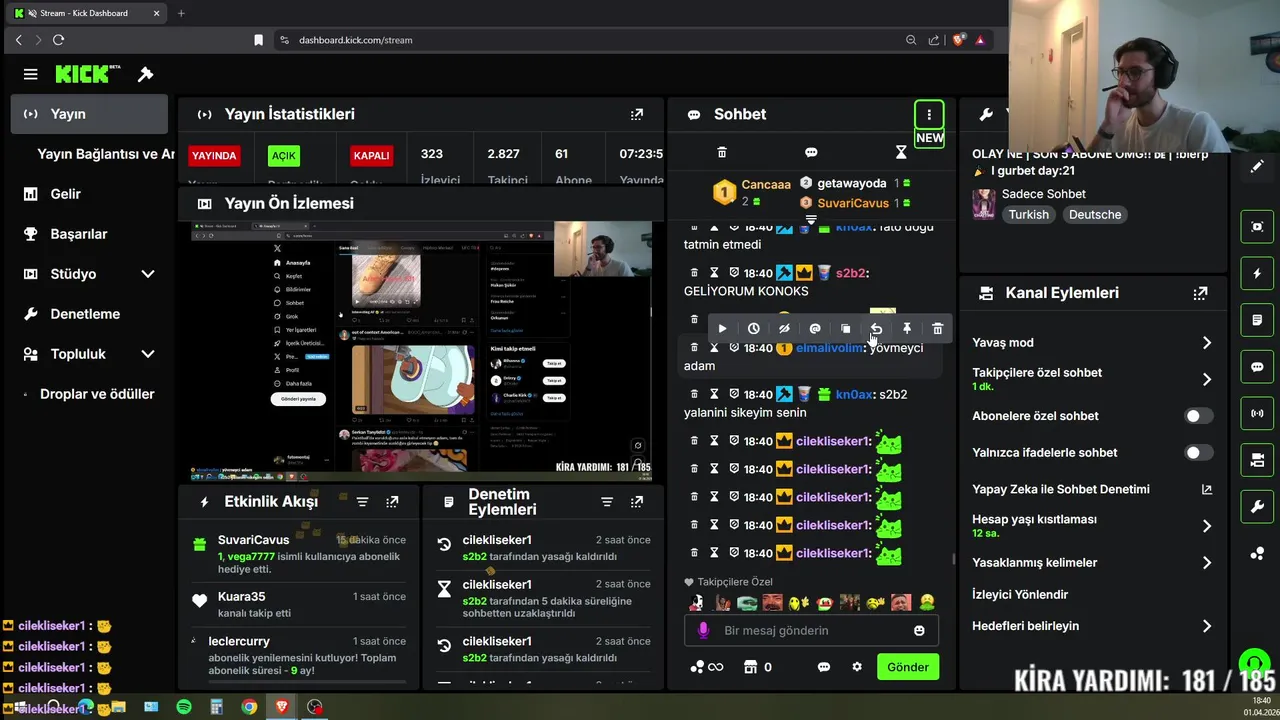Open OBS from the taskbar

[x=315, y=707]
